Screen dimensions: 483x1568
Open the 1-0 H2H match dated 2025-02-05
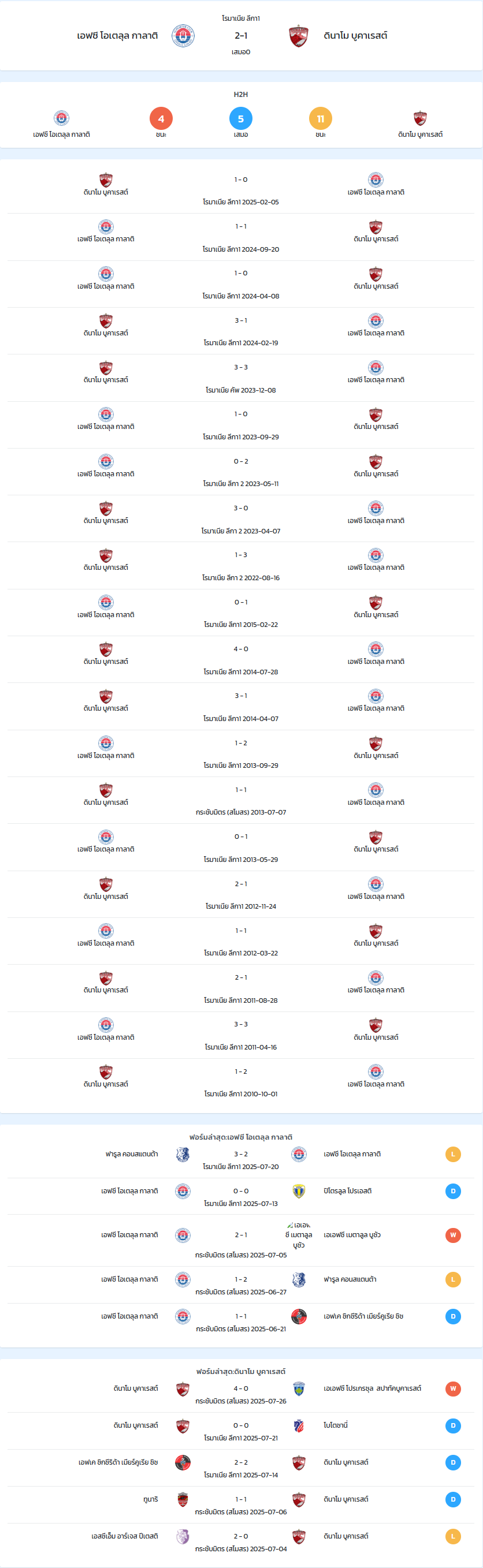coord(240,190)
